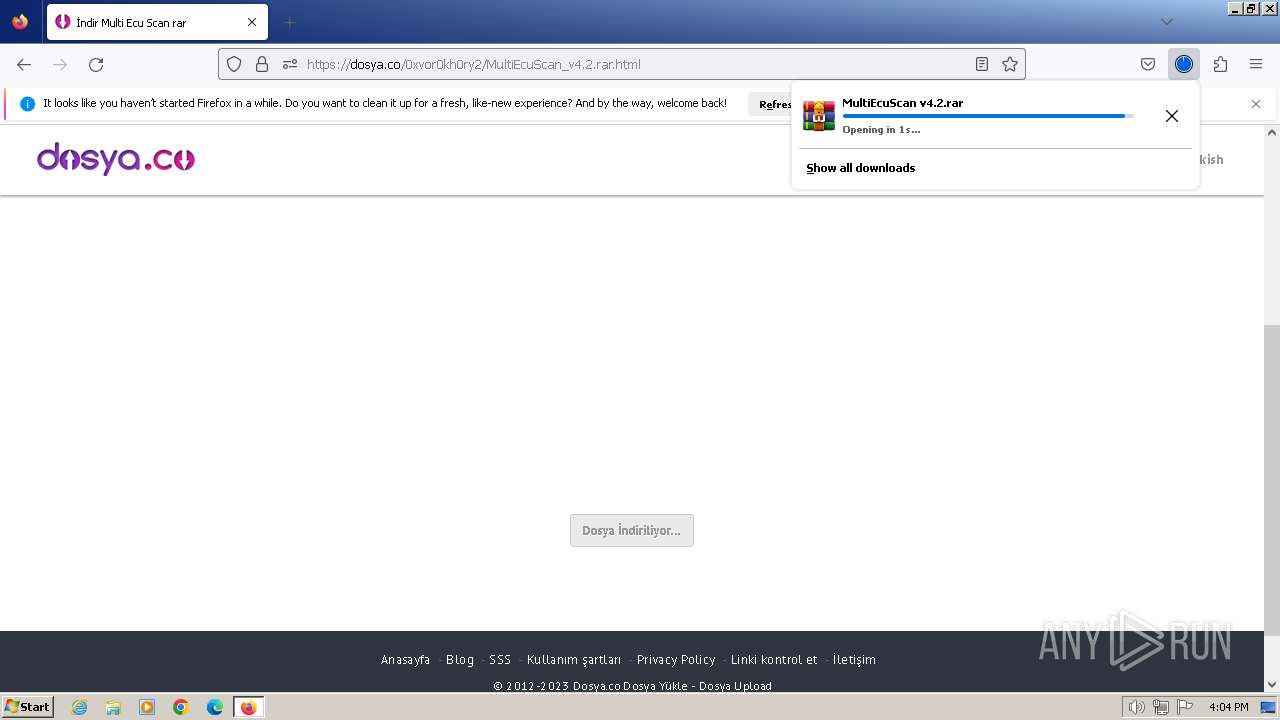This screenshot has height=720, width=1280.
Task: Click the scrollbar down arrow
Action: [x=1272, y=685]
